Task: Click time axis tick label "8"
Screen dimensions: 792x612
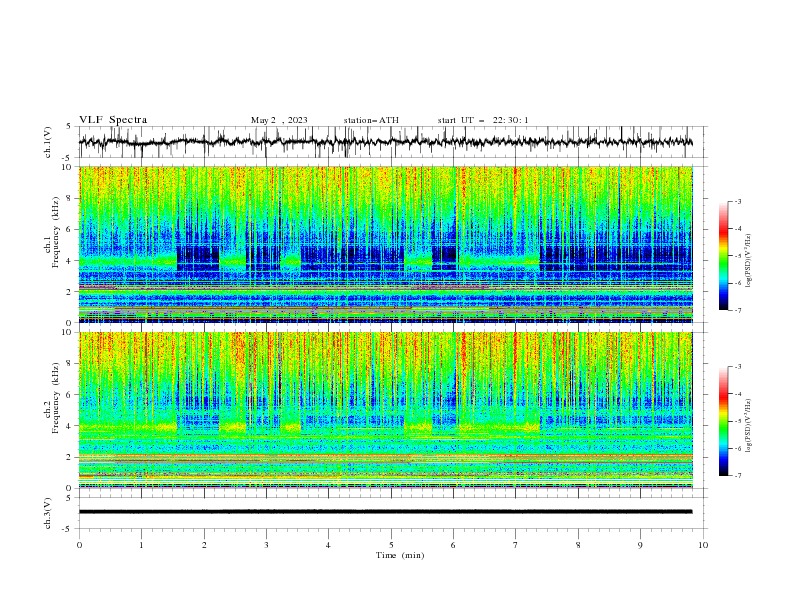Action: pyautogui.click(x=578, y=545)
